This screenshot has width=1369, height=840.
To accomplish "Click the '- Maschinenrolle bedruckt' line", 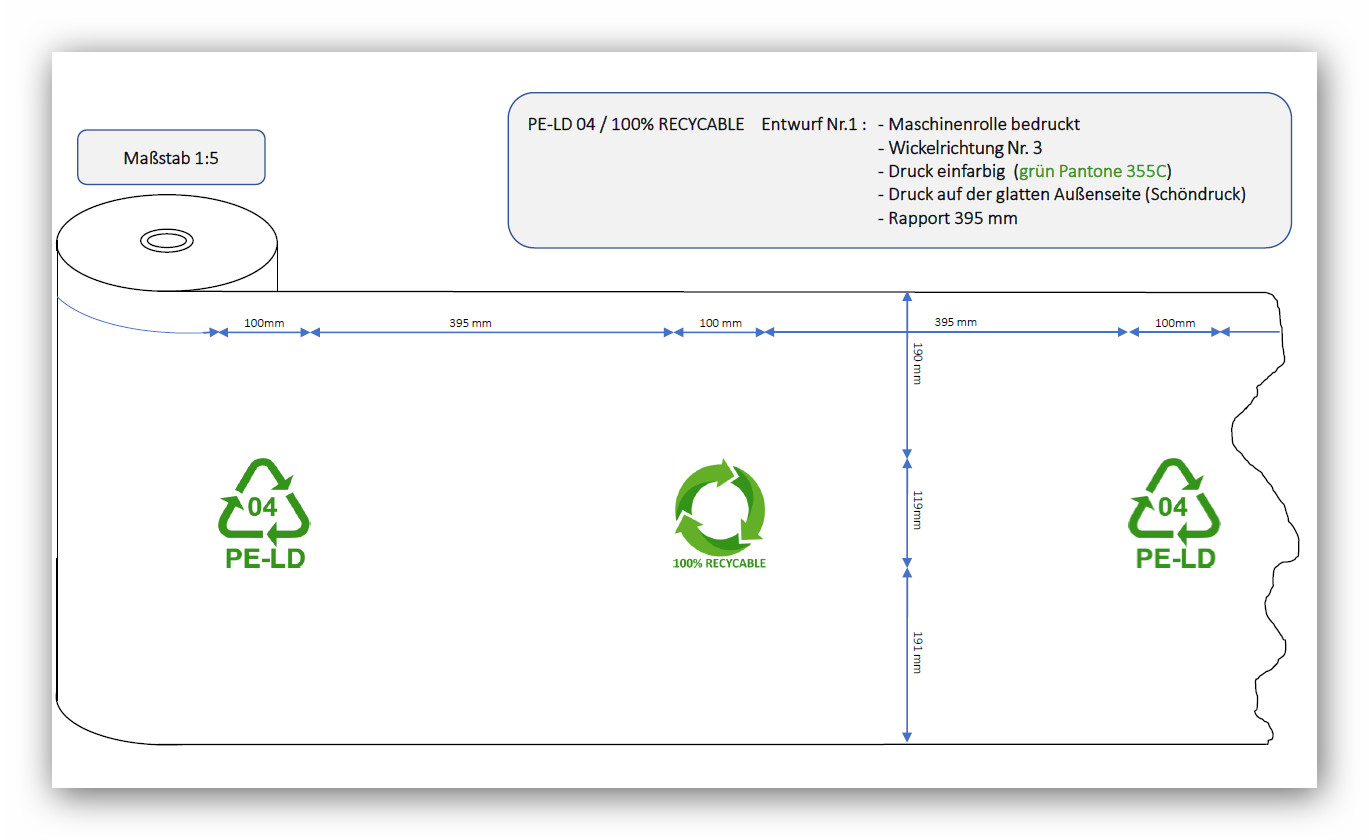I will click(978, 124).
